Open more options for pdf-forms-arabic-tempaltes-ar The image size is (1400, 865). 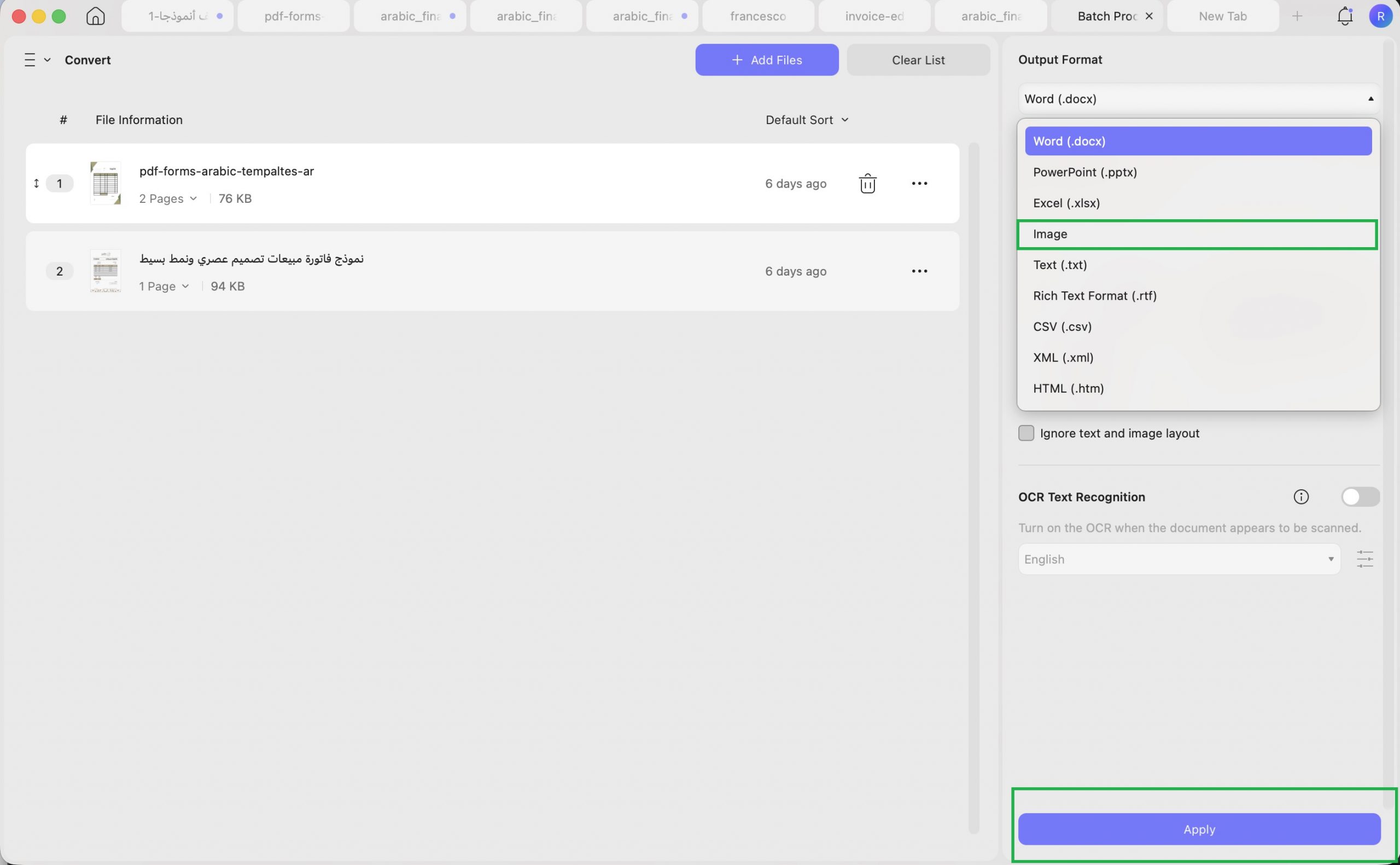coord(919,184)
